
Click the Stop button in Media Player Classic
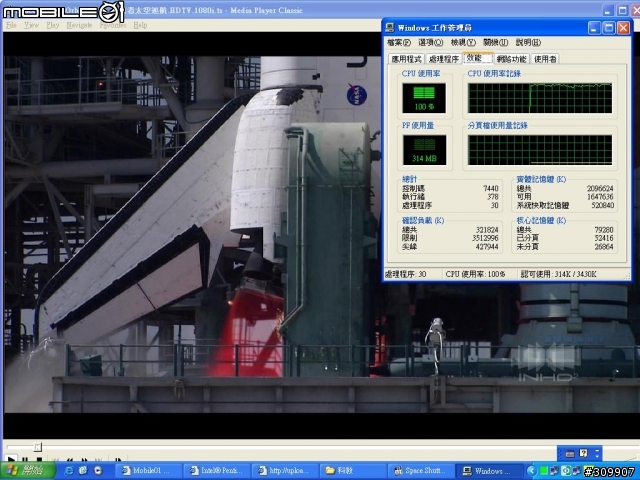tap(38, 459)
